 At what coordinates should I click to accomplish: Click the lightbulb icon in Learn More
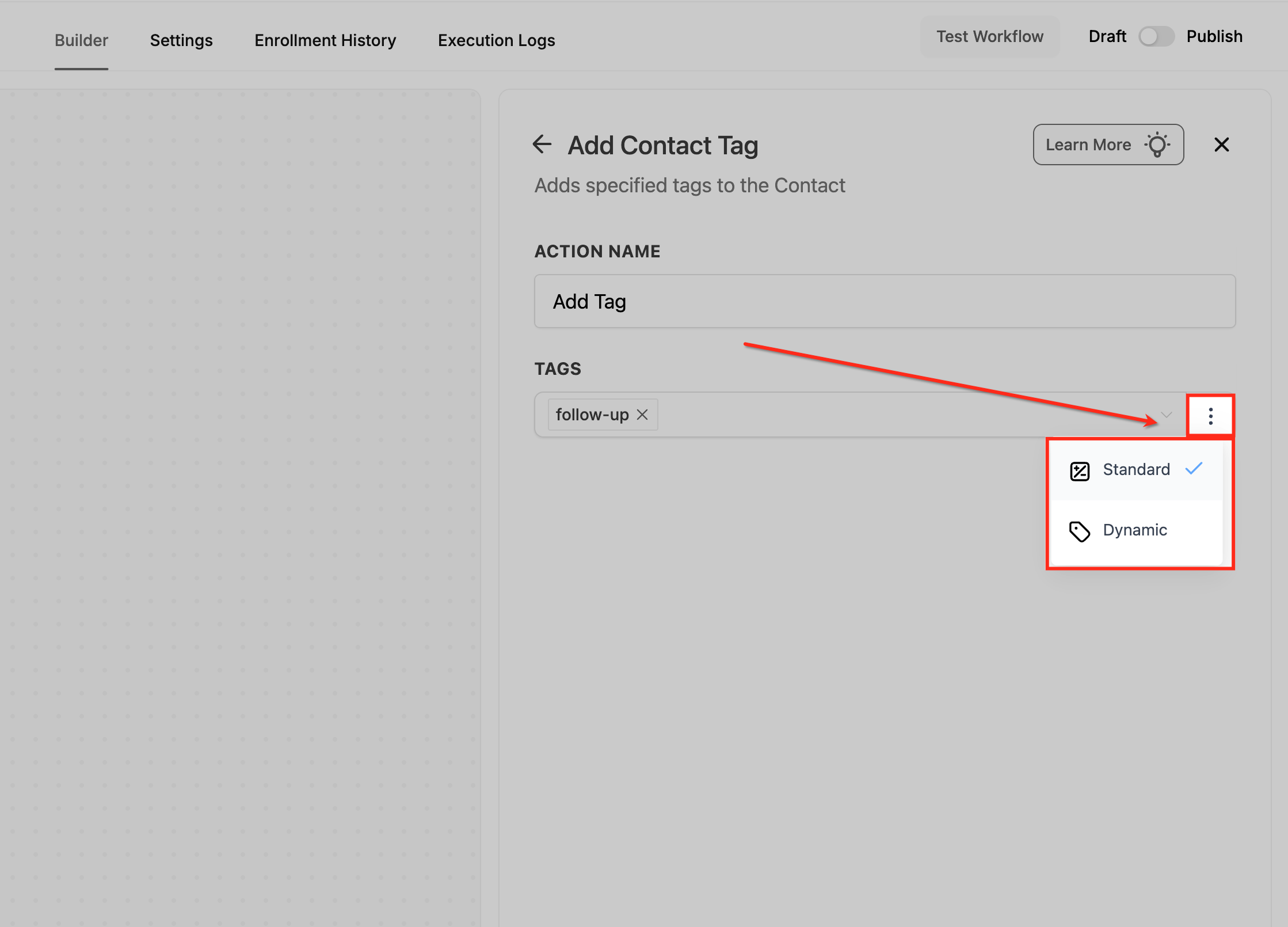1157,145
